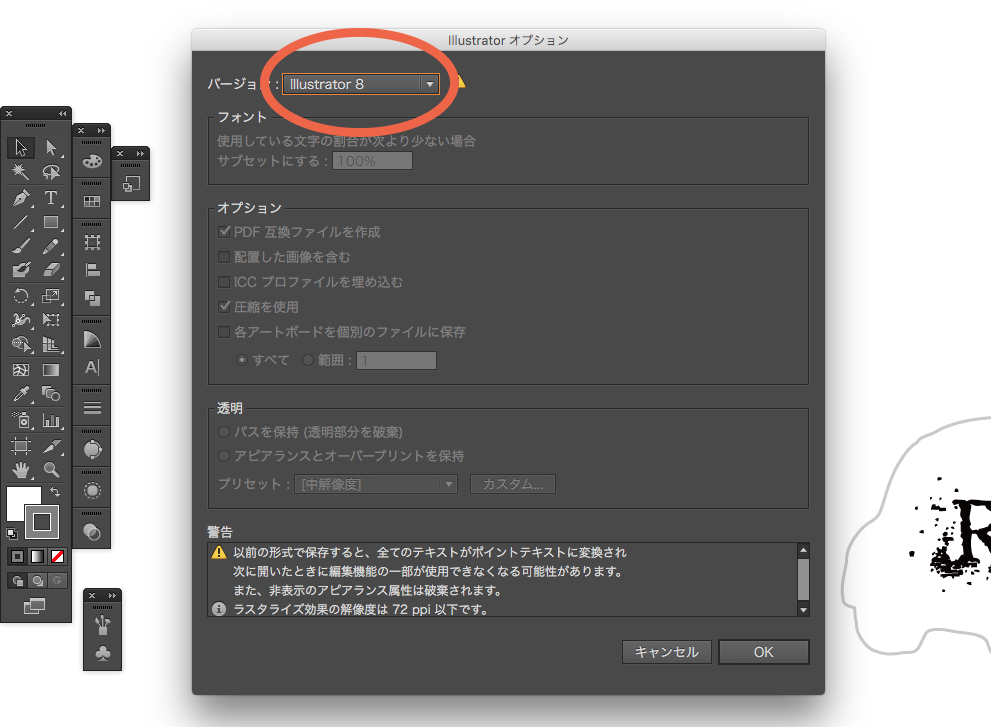Select パスを保持 (透明部分を破棄) radio option
The height and width of the screenshot is (727, 991).
click(224, 432)
